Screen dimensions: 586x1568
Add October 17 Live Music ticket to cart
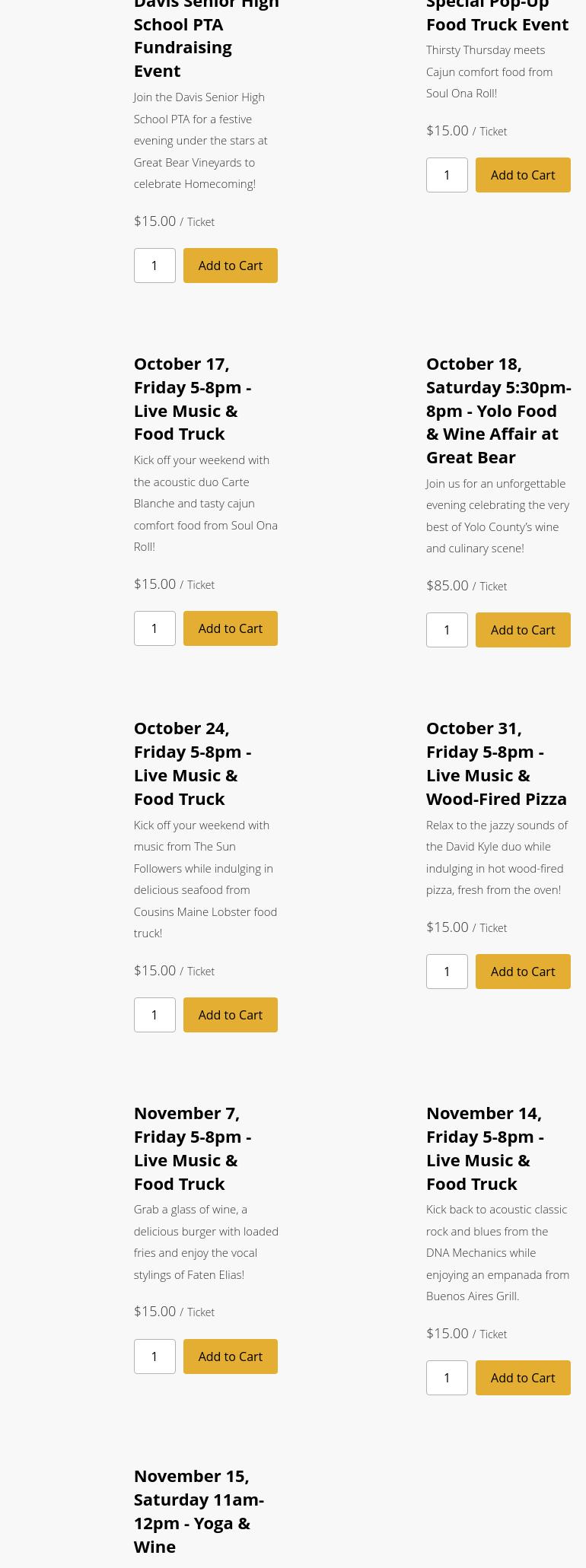(x=230, y=628)
